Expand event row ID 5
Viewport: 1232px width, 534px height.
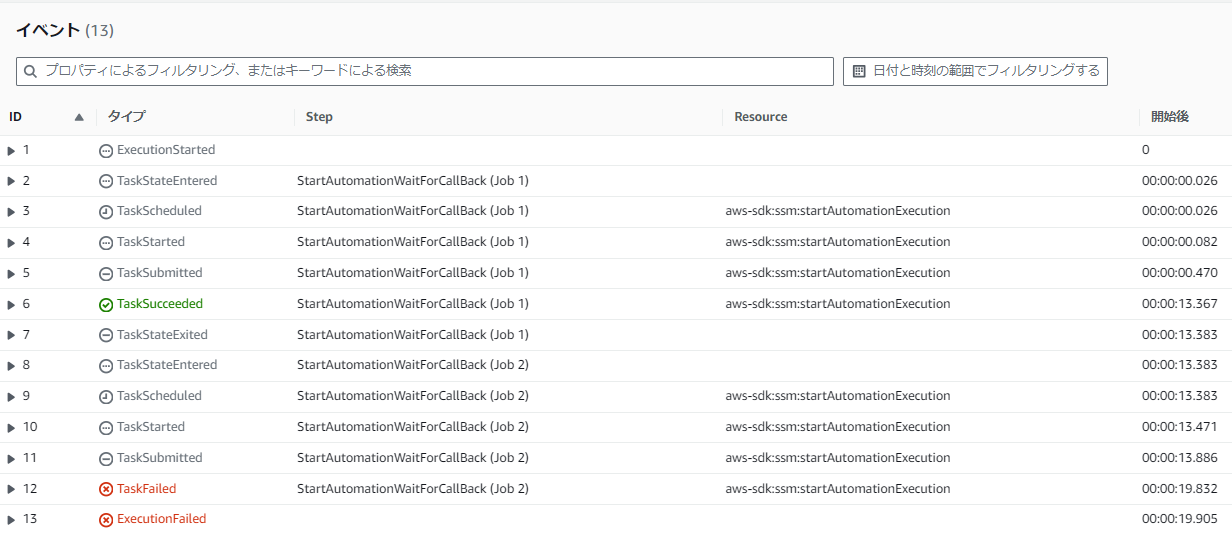[11, 273]
